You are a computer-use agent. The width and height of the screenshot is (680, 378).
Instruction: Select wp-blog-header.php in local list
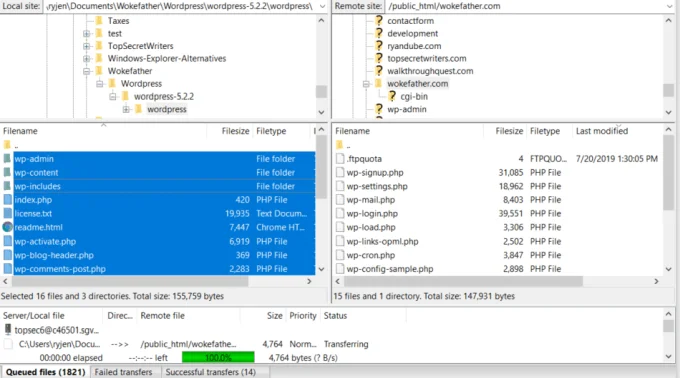click(x=159, y=255)
